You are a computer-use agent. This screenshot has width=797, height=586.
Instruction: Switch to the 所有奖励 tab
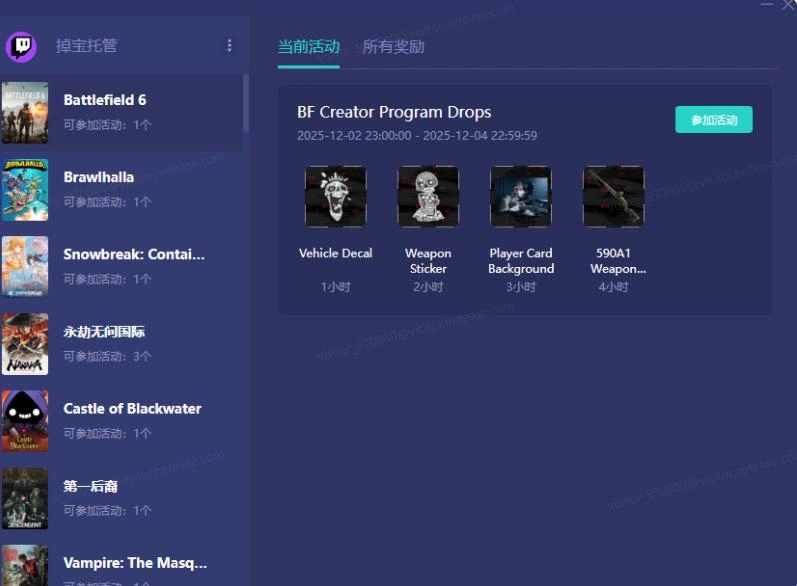(393, 47)
